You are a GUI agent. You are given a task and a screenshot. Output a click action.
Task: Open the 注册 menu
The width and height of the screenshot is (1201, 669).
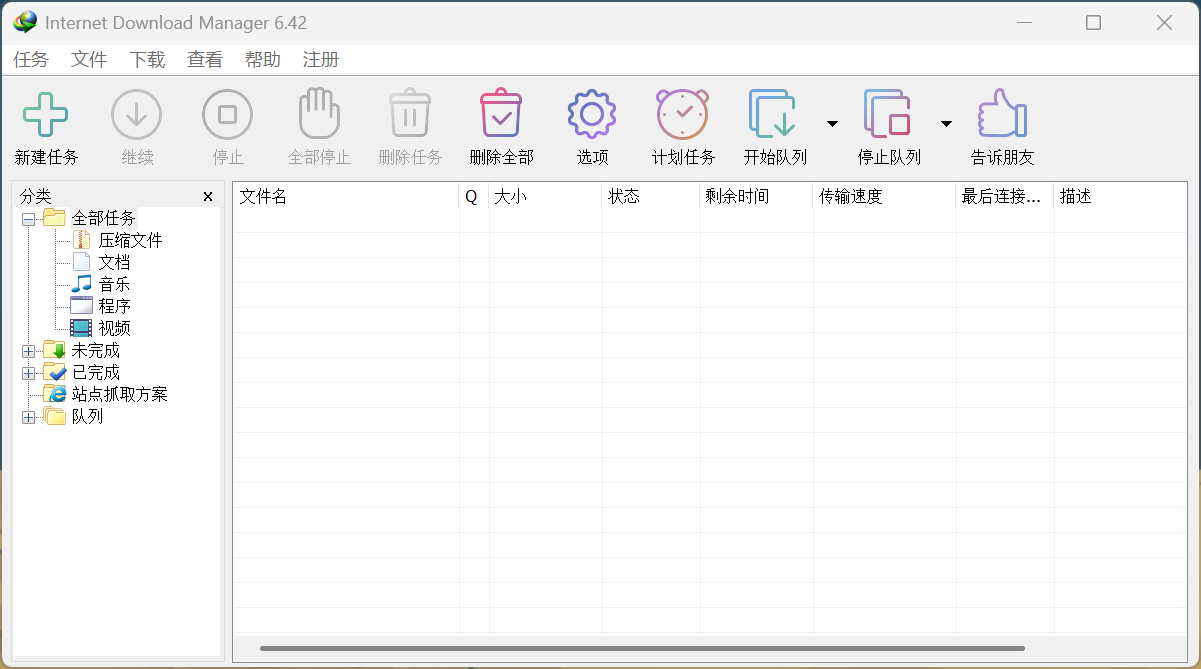pos(321,60)
